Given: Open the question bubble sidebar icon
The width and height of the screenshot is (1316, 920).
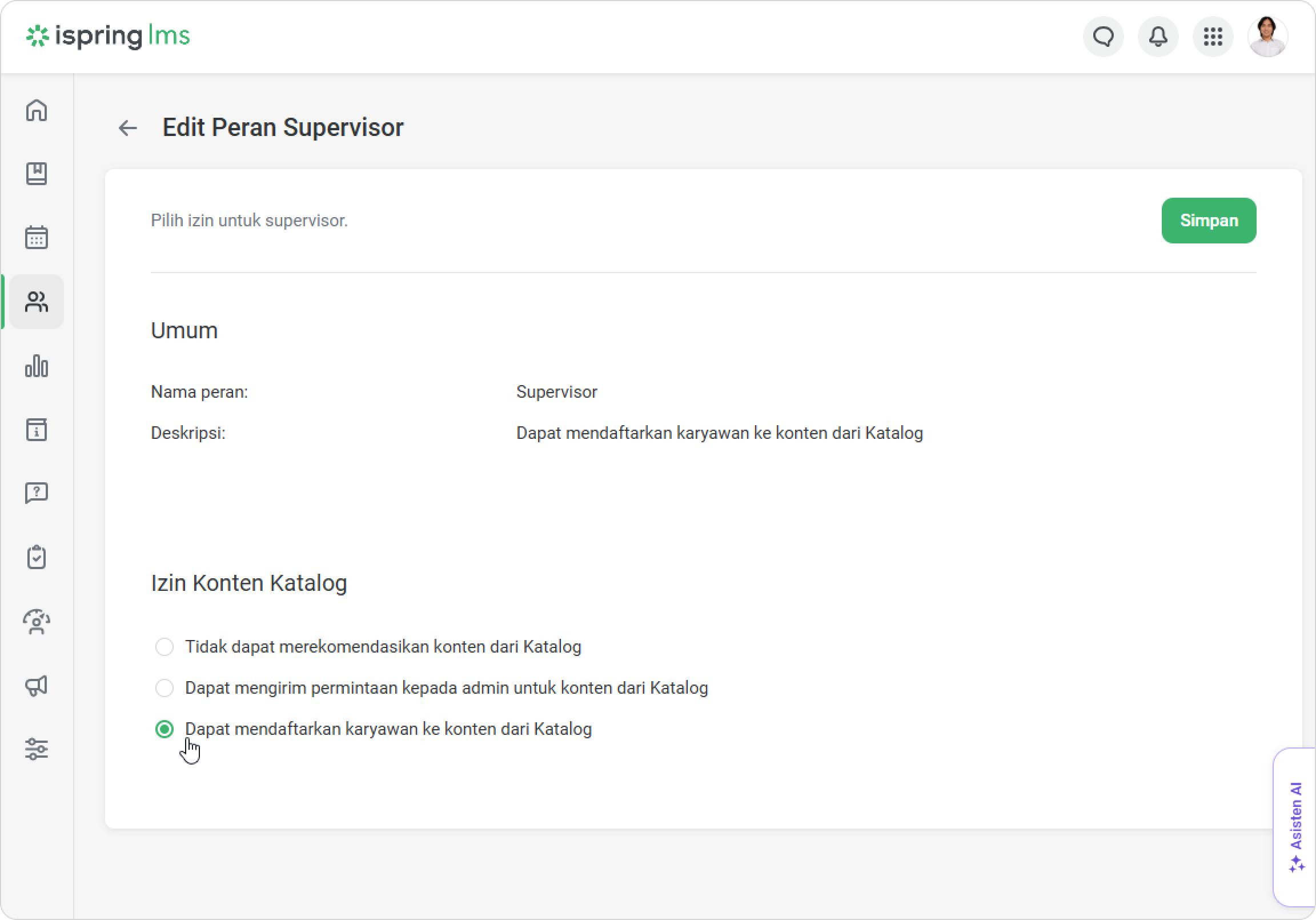Looking at the screenshot, I should [x=37, y=493].
